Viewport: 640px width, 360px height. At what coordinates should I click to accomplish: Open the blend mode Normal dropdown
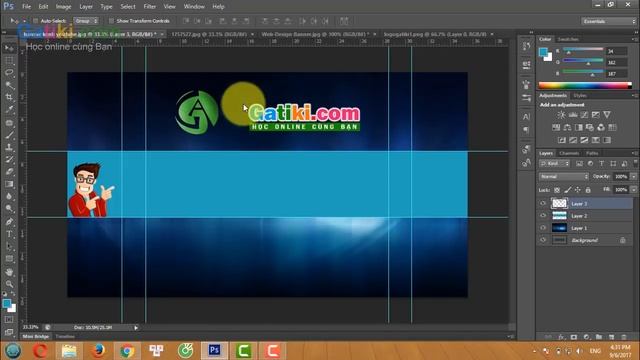coord(564,176)
